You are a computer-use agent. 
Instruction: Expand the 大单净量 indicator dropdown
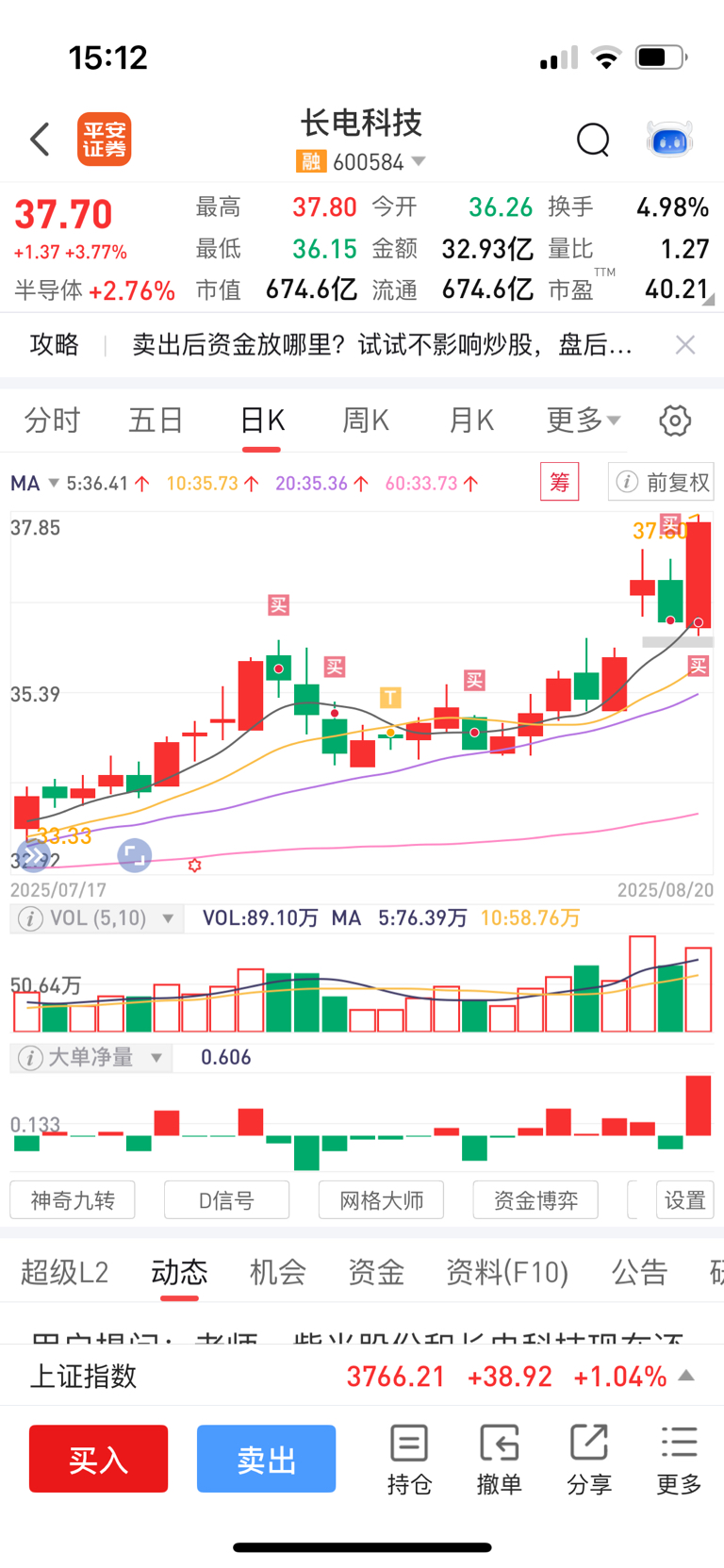(x=156, y=1058)
